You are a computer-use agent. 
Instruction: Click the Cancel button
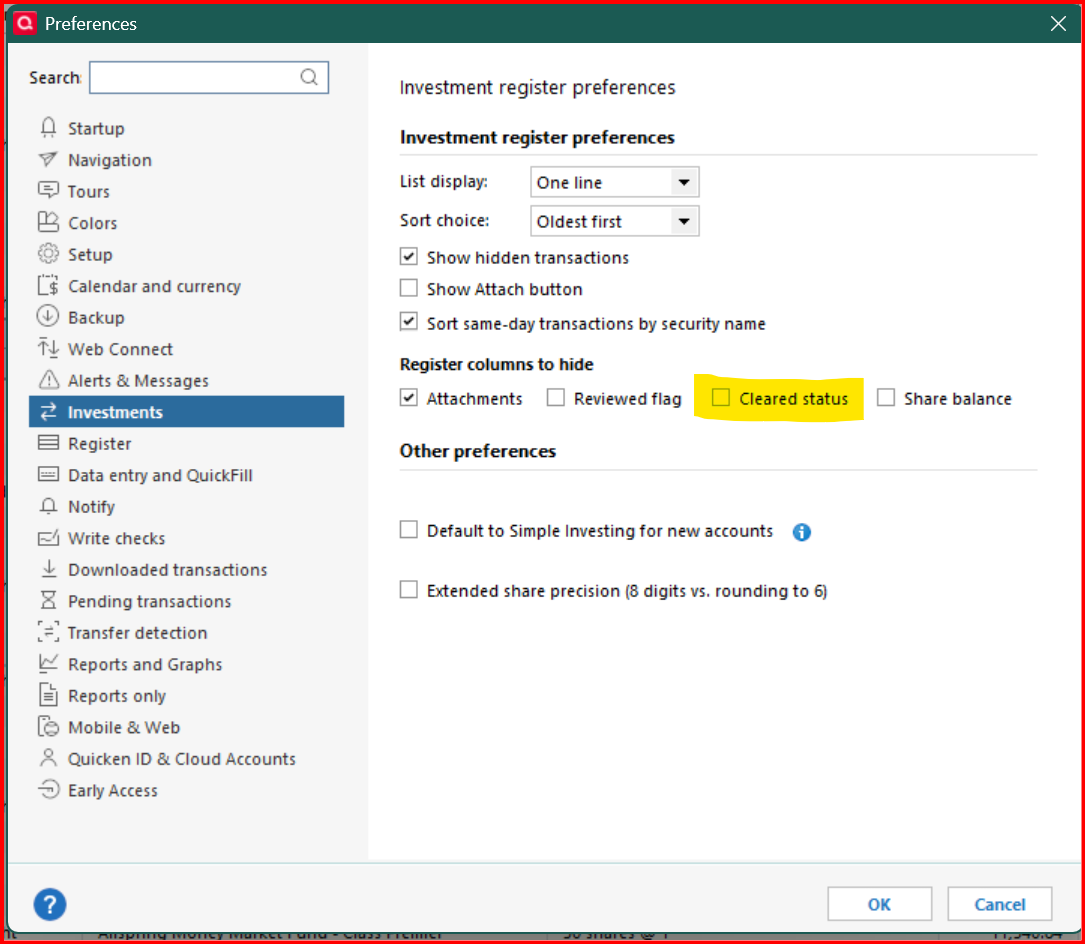[x=1000, y=904]
